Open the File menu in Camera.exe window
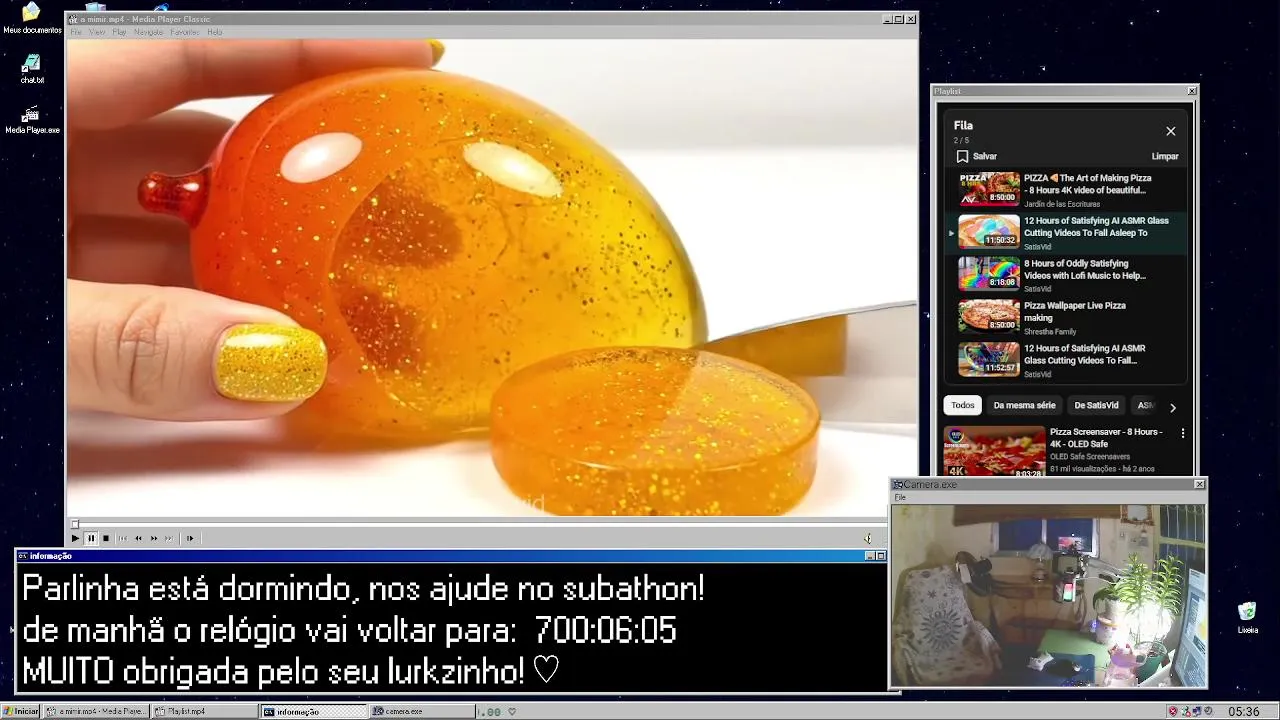Screen dimensions: 1280x720 pos(900,497)
